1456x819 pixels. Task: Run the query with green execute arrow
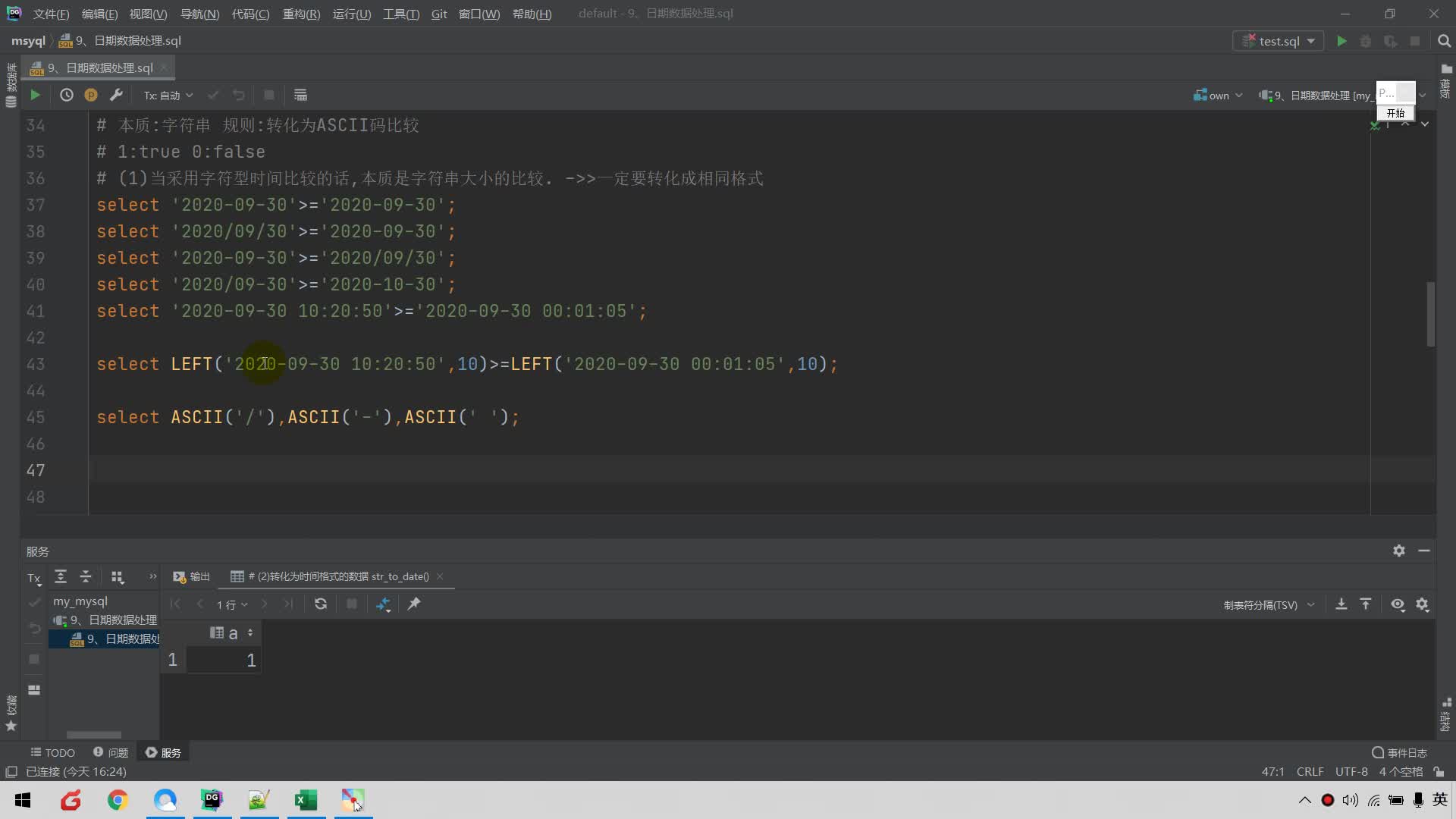point(35,95)
